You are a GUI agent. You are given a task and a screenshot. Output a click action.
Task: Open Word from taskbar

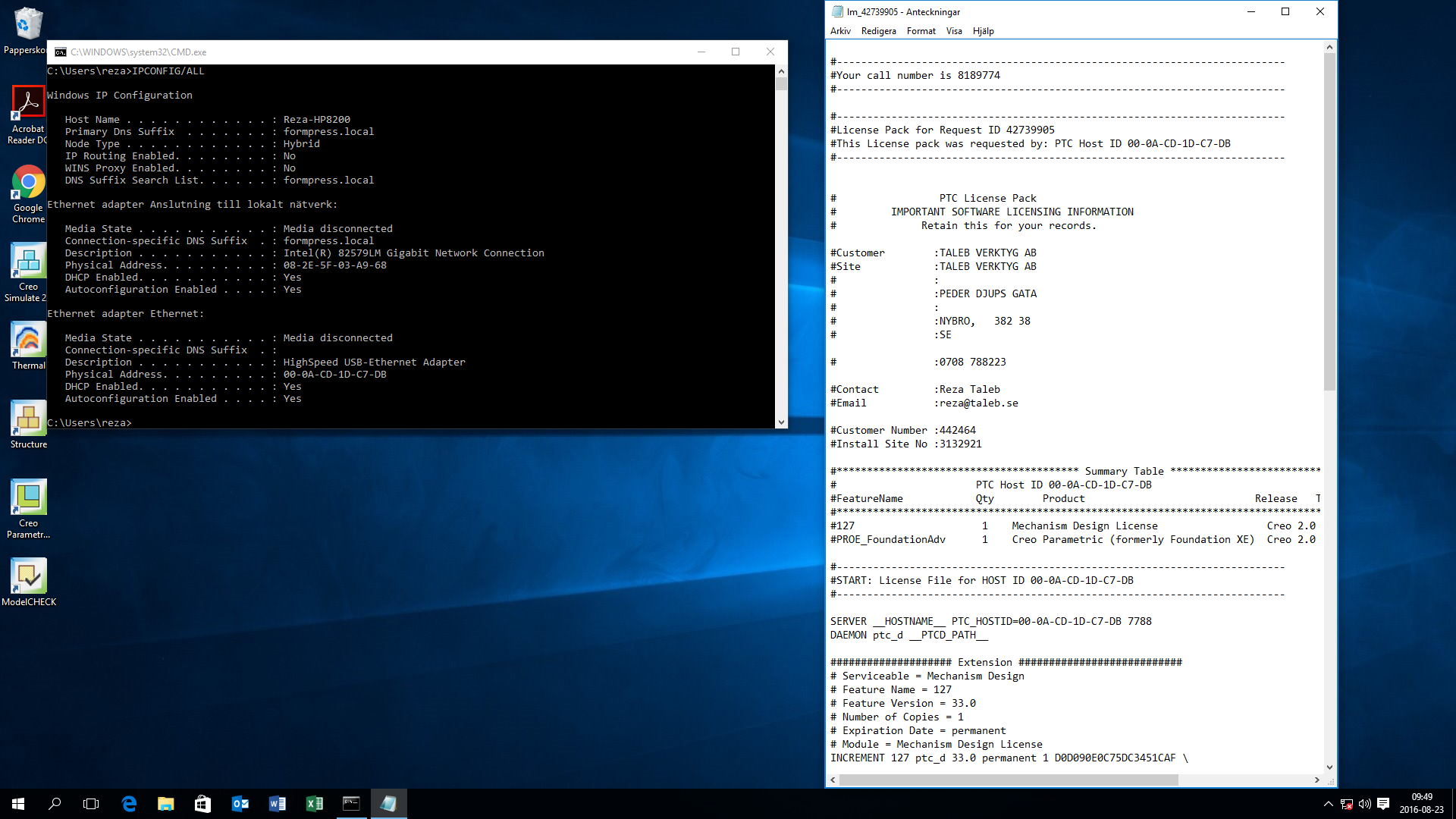point(277,804)
